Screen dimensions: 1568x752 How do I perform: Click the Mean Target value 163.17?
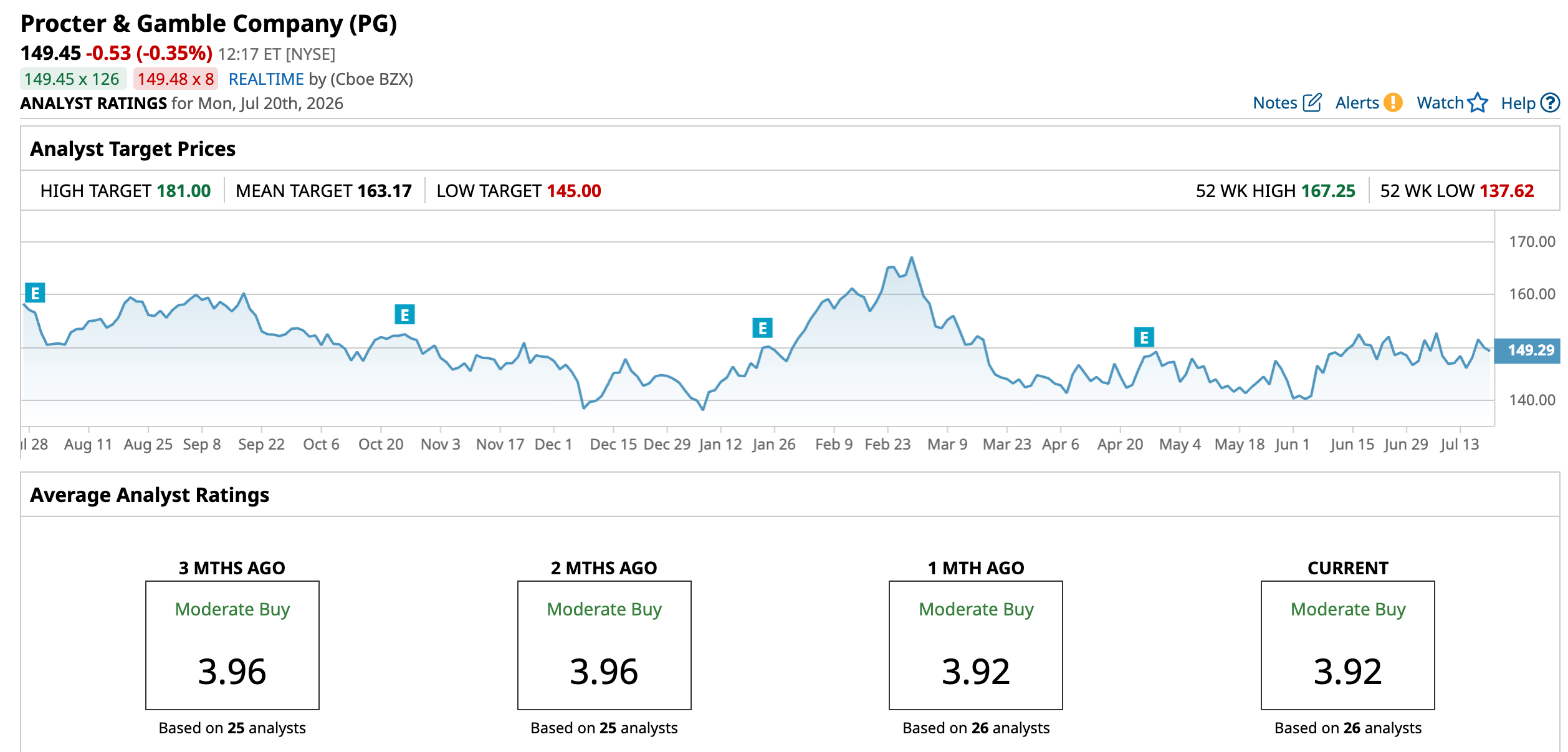pyautogui.click(x=385, y=191)
